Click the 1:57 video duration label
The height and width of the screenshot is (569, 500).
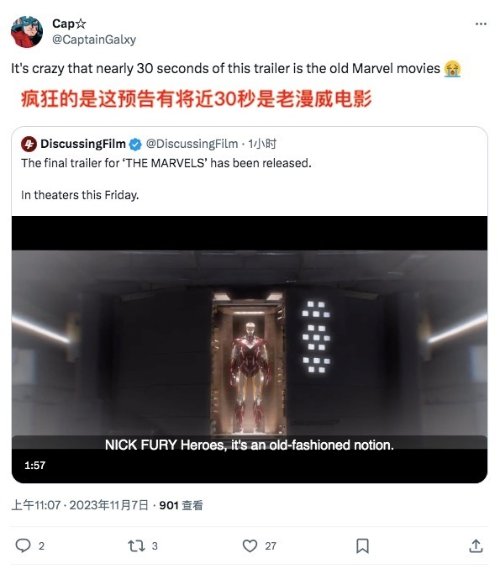coord(35,465)
